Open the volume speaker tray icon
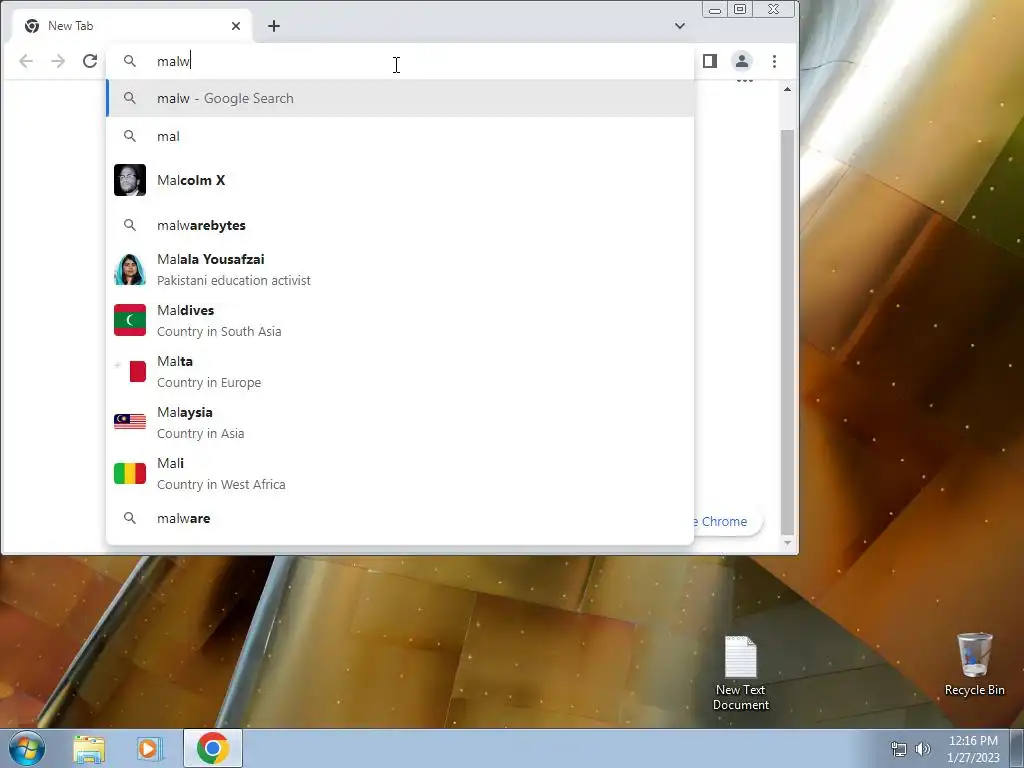Screen dimensions: 1024x768 point(923,749)
